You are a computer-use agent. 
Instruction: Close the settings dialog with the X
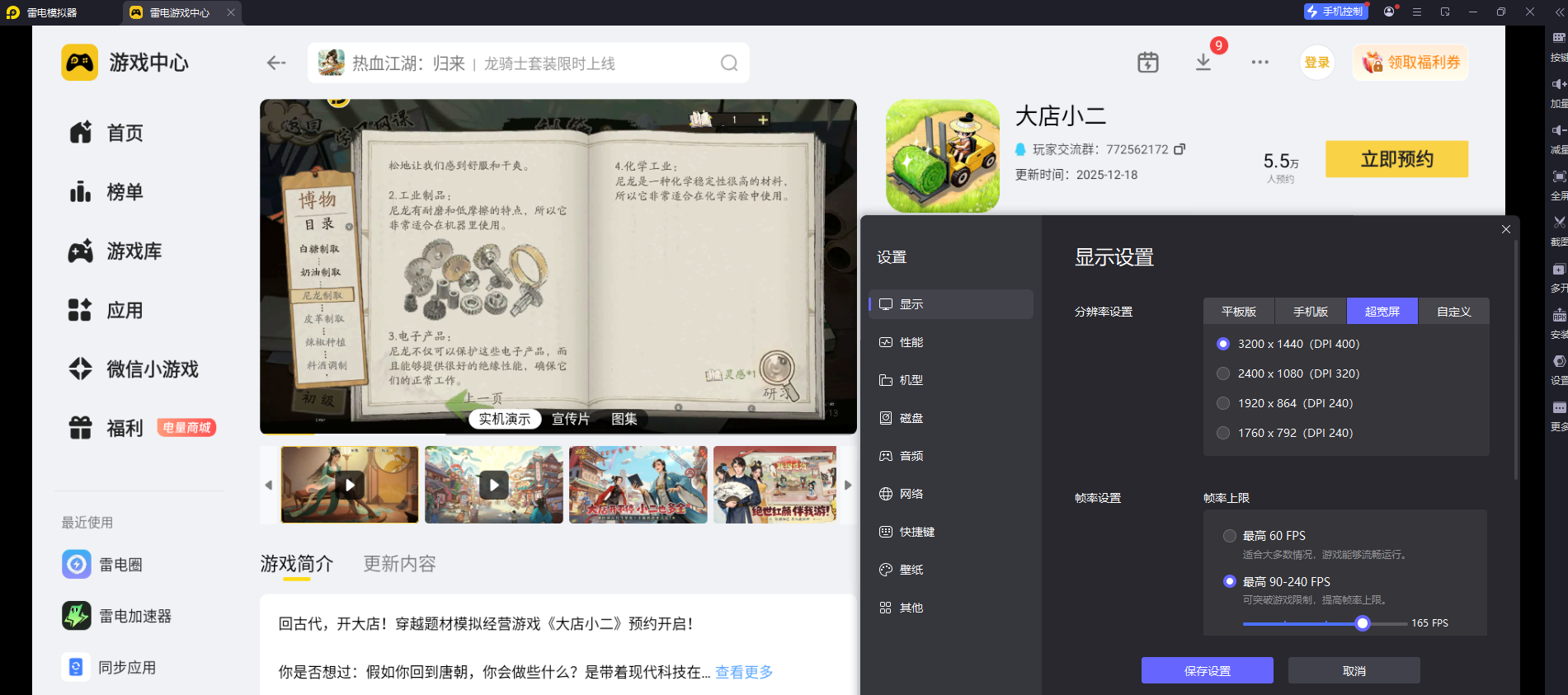coord(1506,229)
